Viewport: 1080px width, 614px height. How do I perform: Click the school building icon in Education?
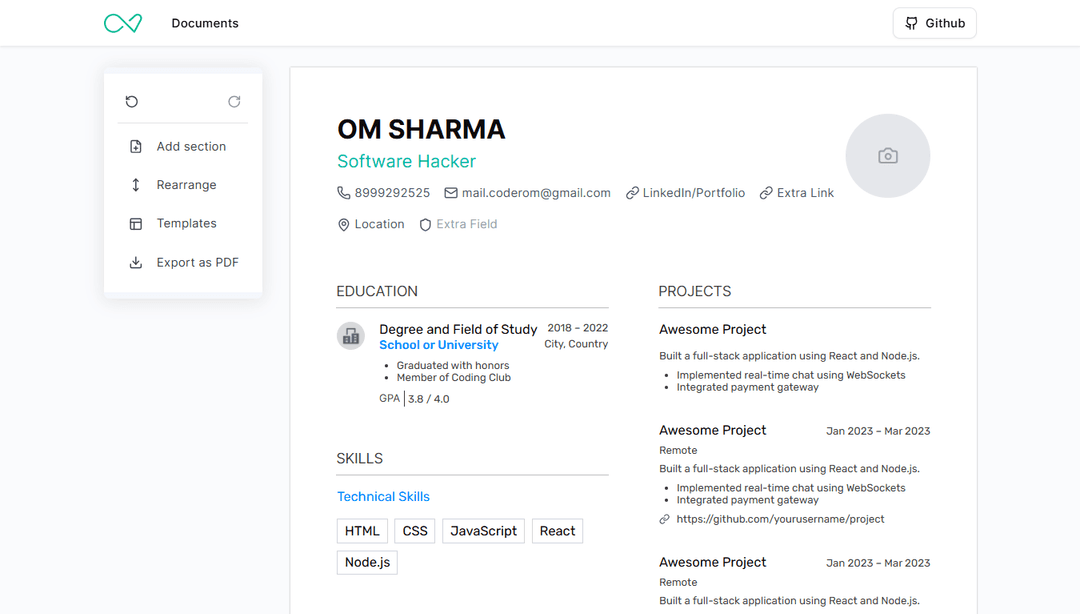[x=350, y=337]
